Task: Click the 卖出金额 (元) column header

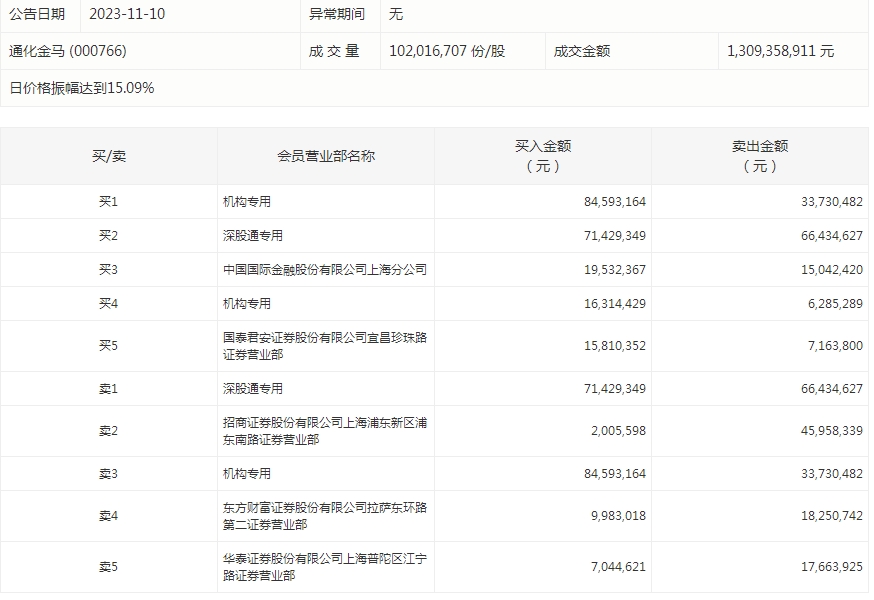Action: (760, 156)
